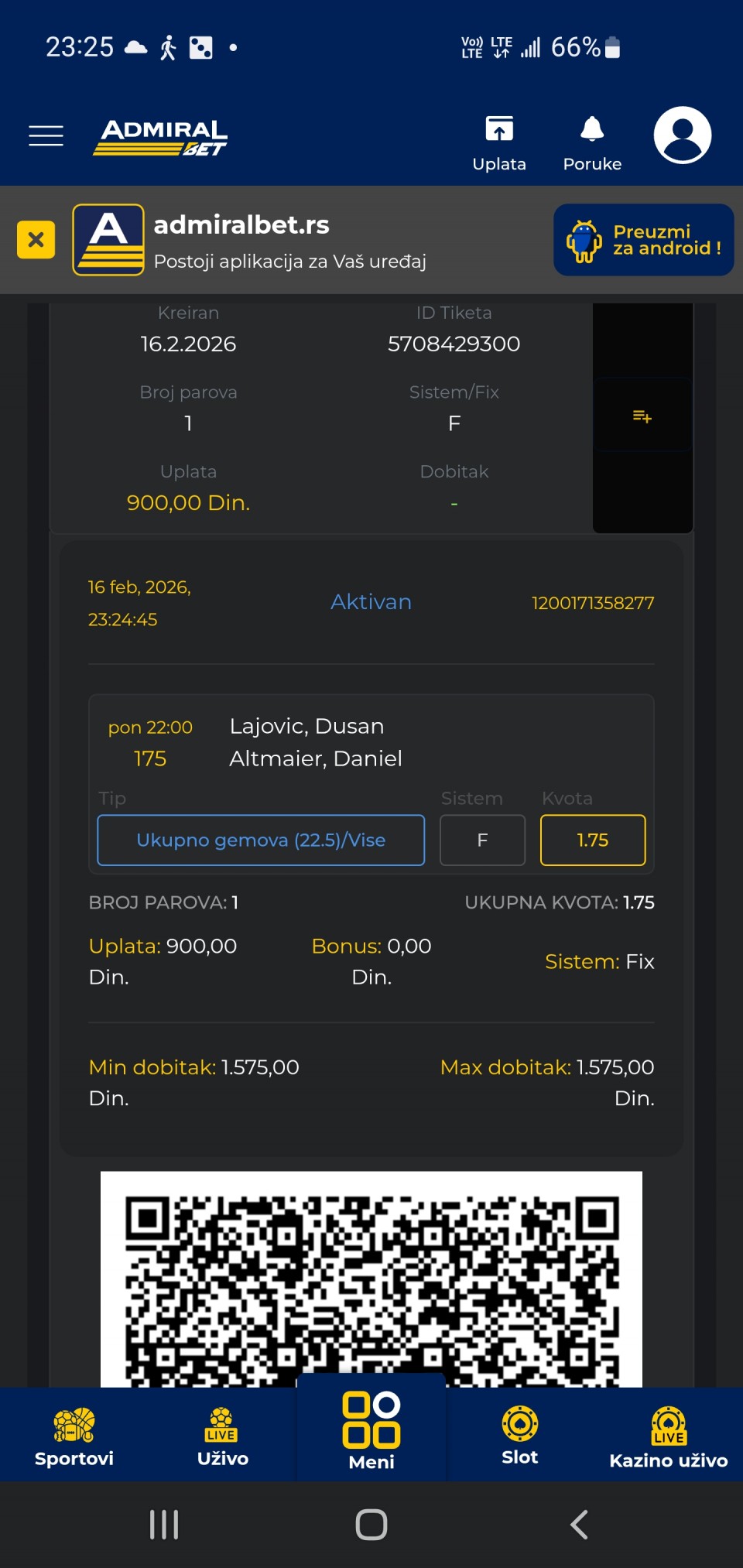Go to the Slot section
The image size is (743, 1568).
click(x=519, y=1436)
